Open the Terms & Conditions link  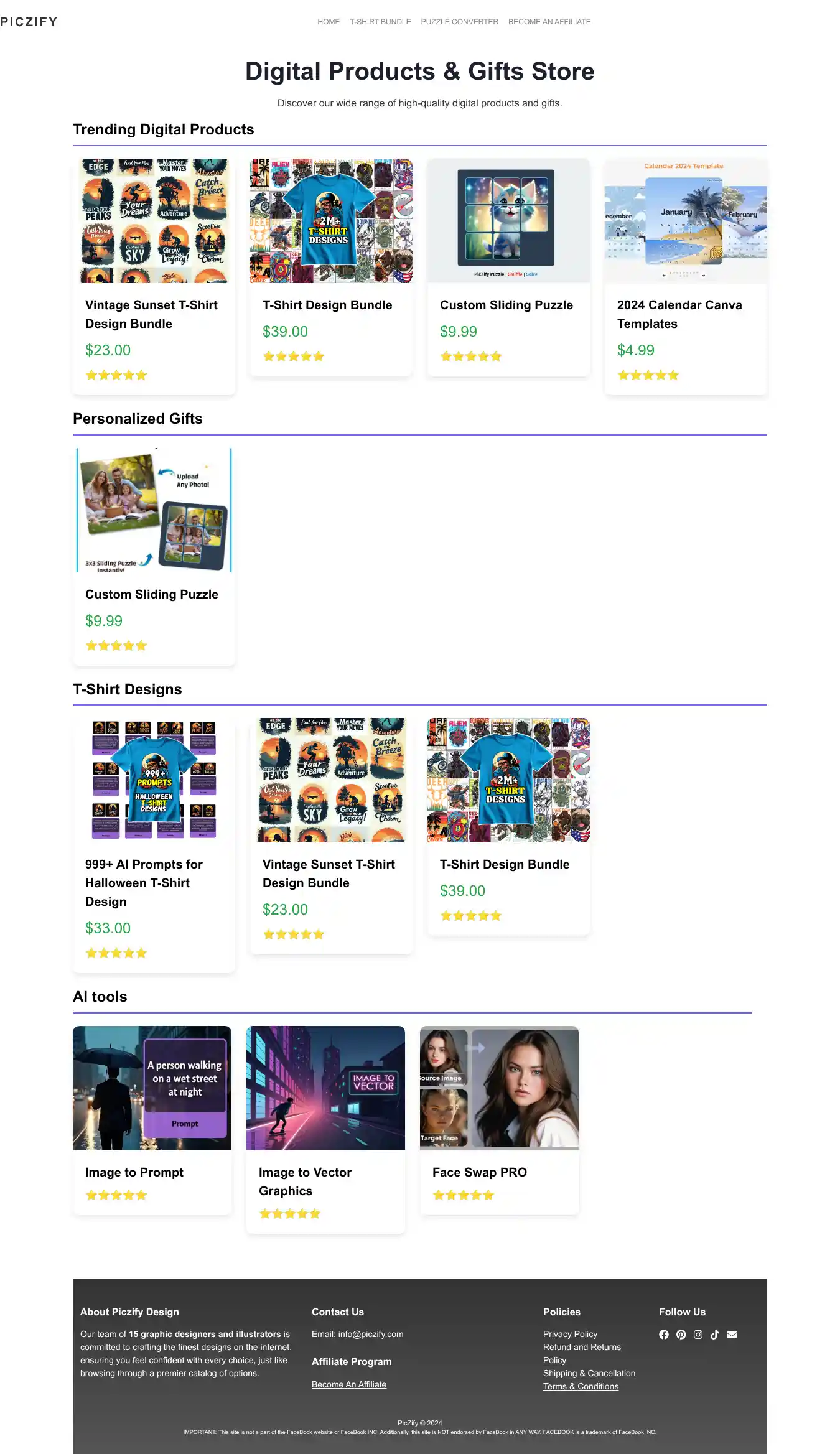(581, 1386)
